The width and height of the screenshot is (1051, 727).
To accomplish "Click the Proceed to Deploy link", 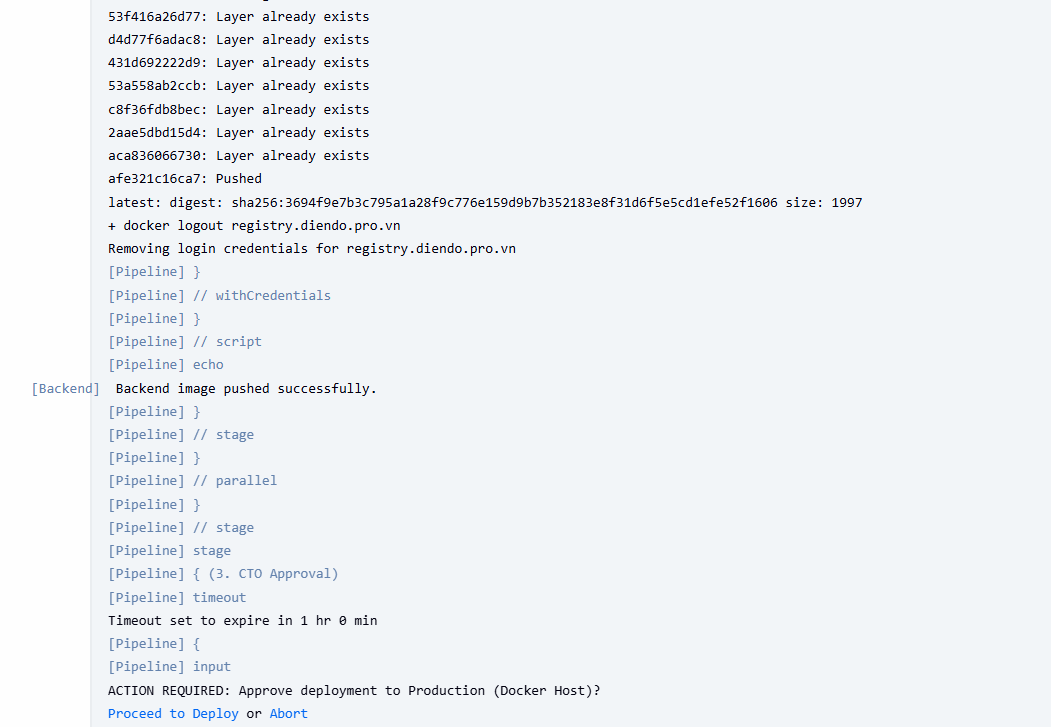I will [x=173, y=713].
